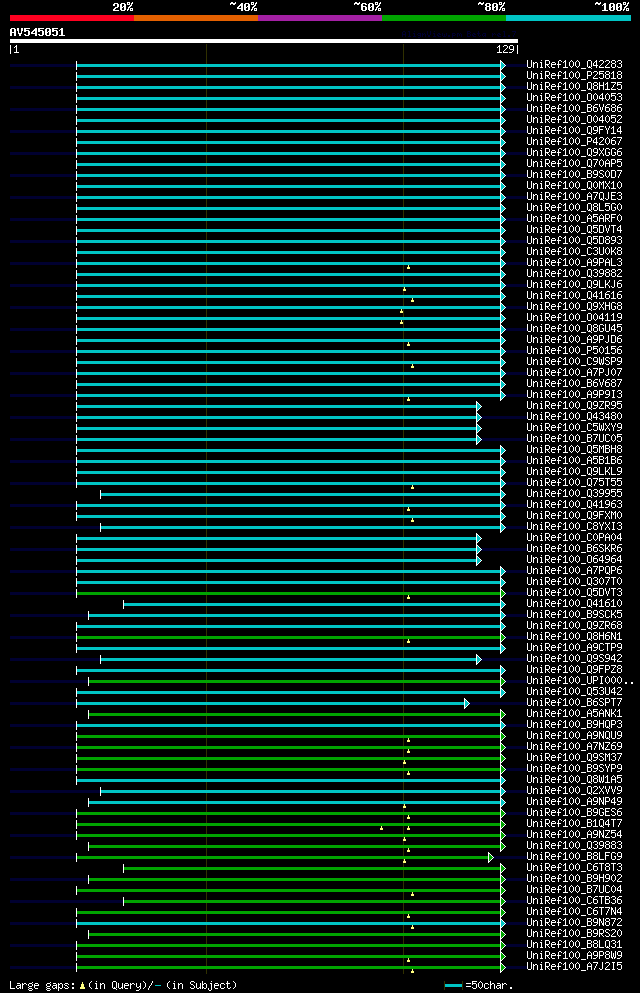The width and height of the screenshot is (640, 993).
Task: Select the UniRef100_Q41963 label
Action: [x=574, y=505]
